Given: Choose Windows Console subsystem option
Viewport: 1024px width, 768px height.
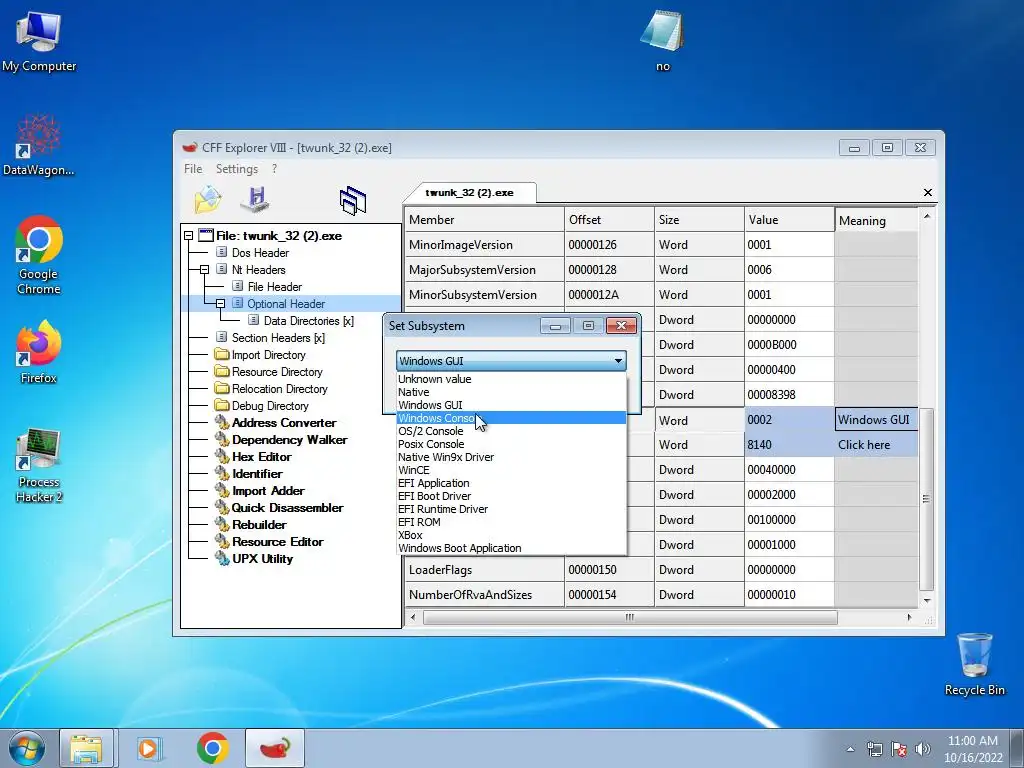Looking at the screenshot, I should pyautogui.click(x=511, y=418).
